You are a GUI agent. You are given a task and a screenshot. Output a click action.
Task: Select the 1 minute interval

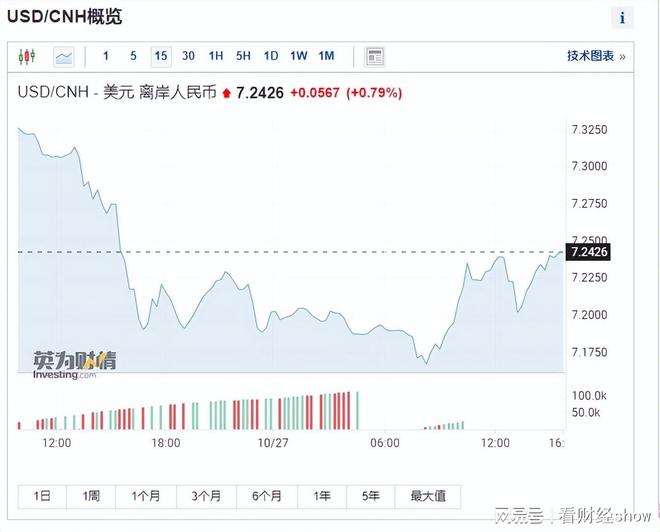pyautogui.click(x=106, y=56)
